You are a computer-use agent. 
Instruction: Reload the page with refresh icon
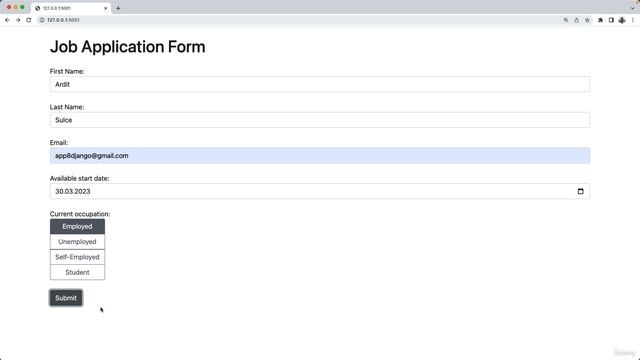(29, 20)
